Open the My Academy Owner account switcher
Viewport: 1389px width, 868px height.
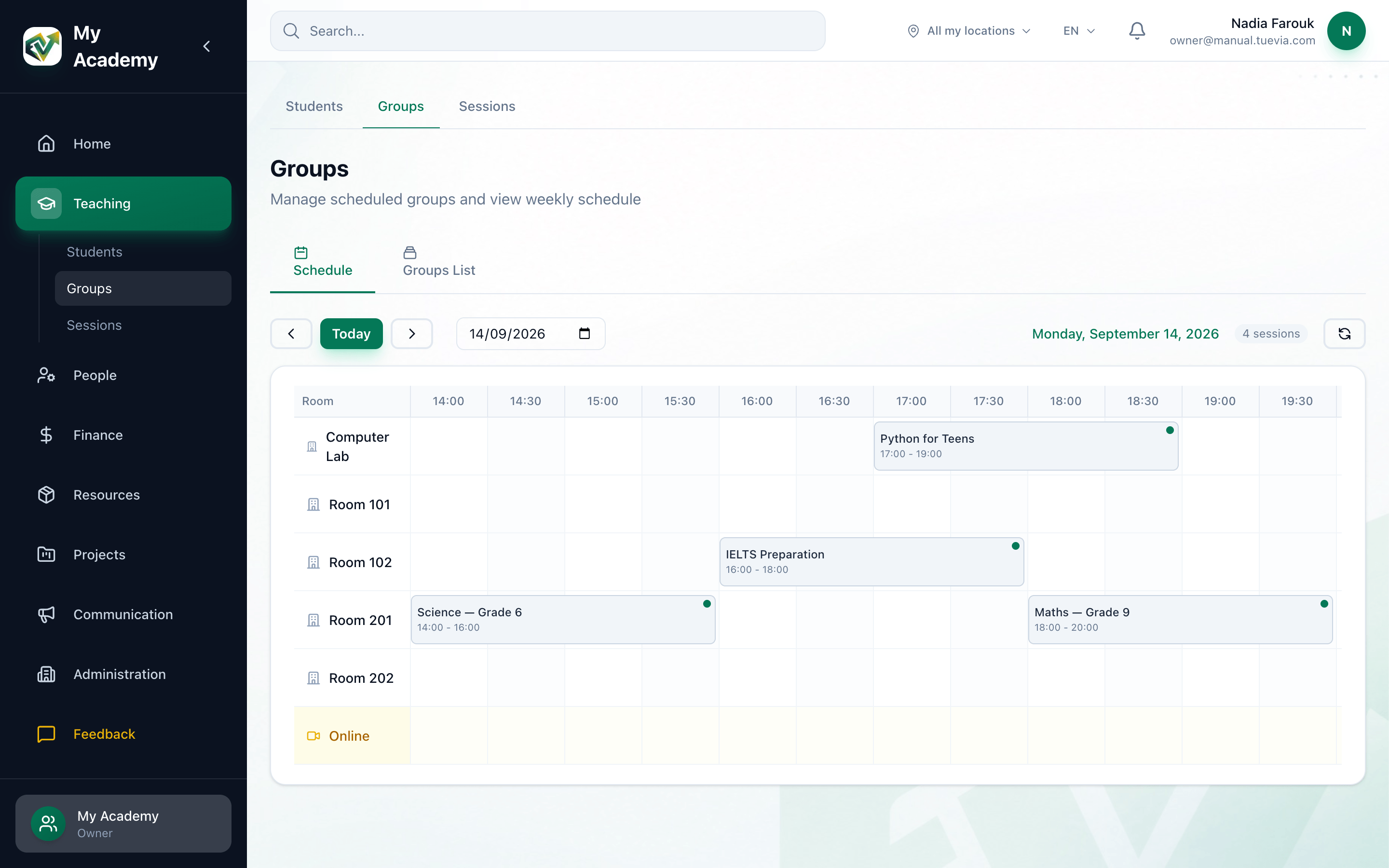(x=123, y=823)
